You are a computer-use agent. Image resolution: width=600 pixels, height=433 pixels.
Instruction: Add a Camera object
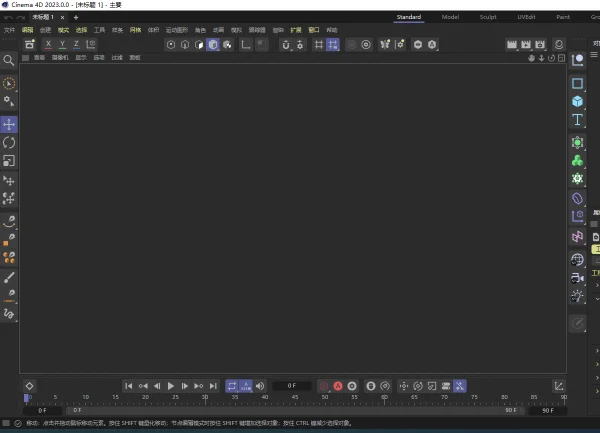577,278
